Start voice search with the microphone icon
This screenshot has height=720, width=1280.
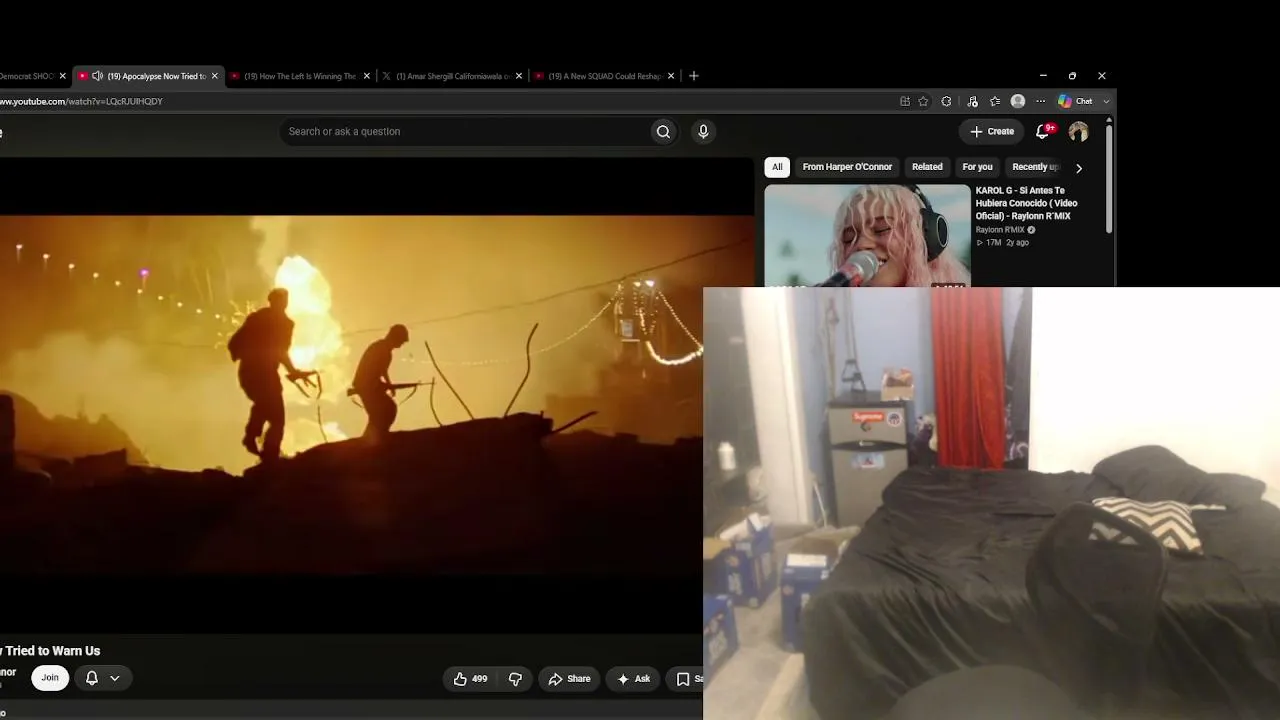(703, 131)
